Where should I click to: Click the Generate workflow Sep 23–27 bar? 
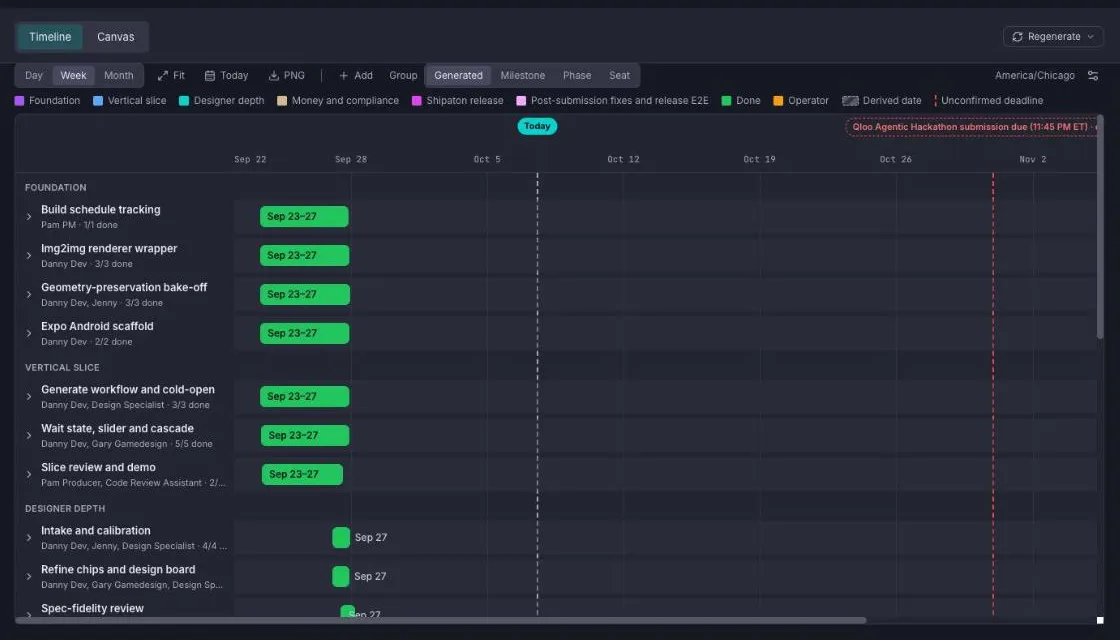(x=304, y=396)
